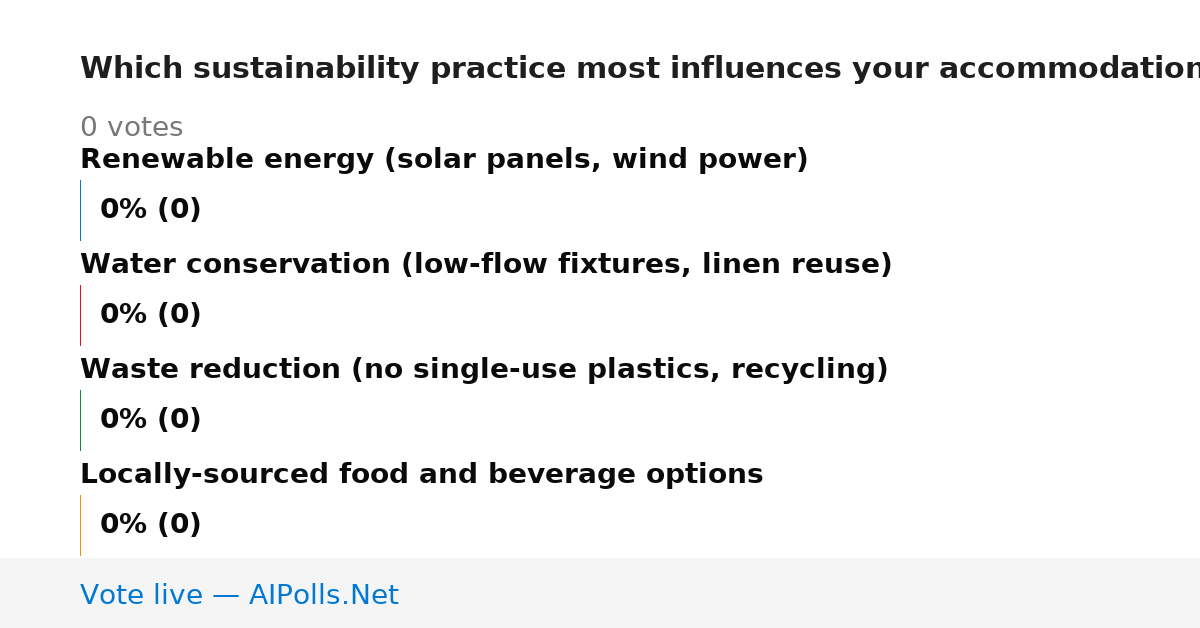Image resolution: width=1200 pixels, height=628 pixels.
Task: Click the gray footer bar
Action: click(600, 593)
